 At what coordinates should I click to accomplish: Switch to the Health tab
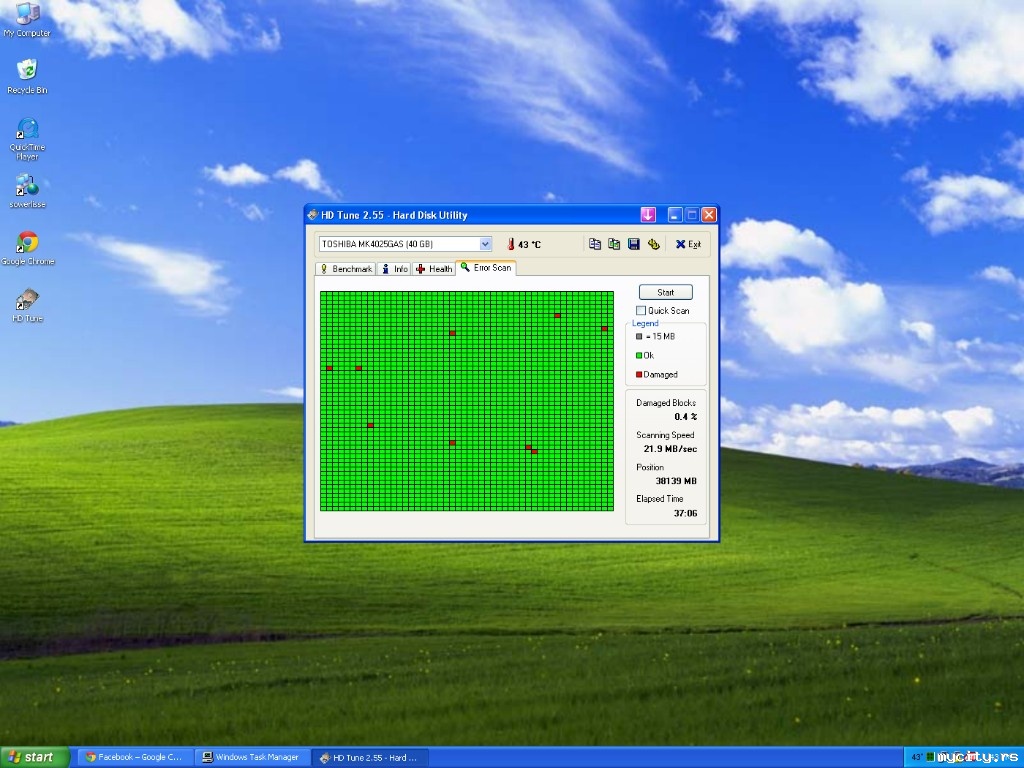(x=434, y=269)
